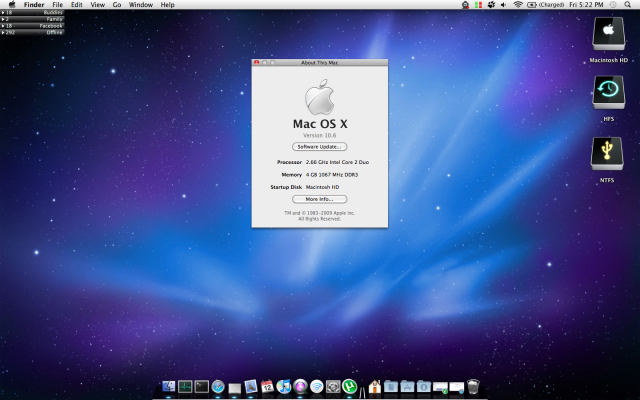This screenshot has width=640, height=400.
Task: Open the green and red bars menu icon
Action: click(478, 4)
